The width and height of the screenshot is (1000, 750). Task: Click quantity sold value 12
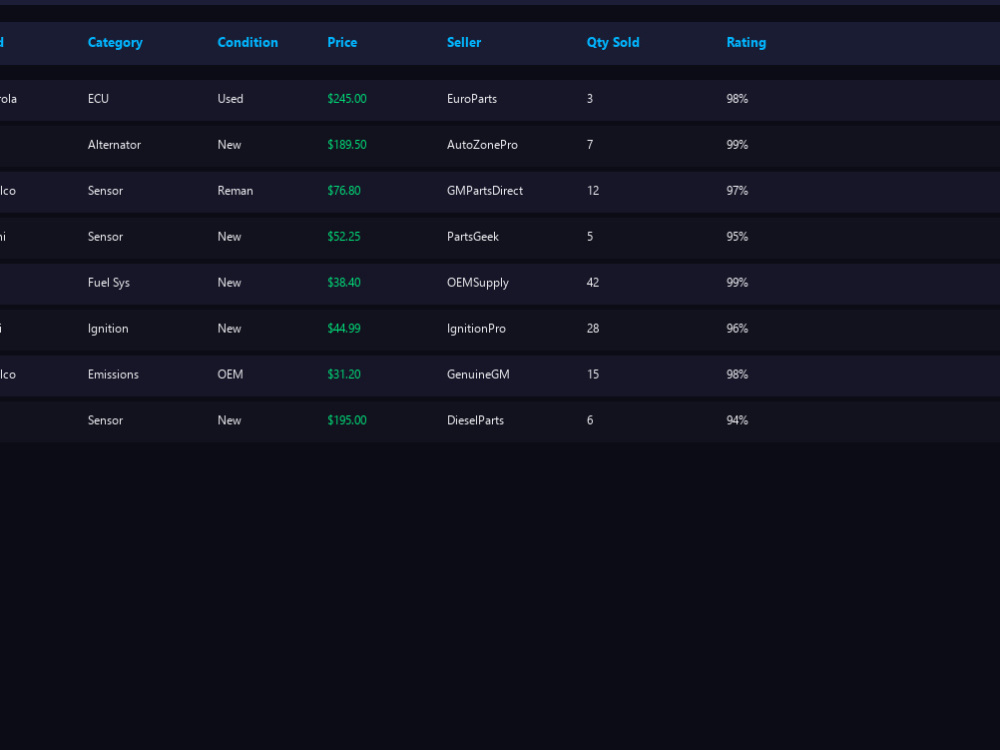coord(592,191)
